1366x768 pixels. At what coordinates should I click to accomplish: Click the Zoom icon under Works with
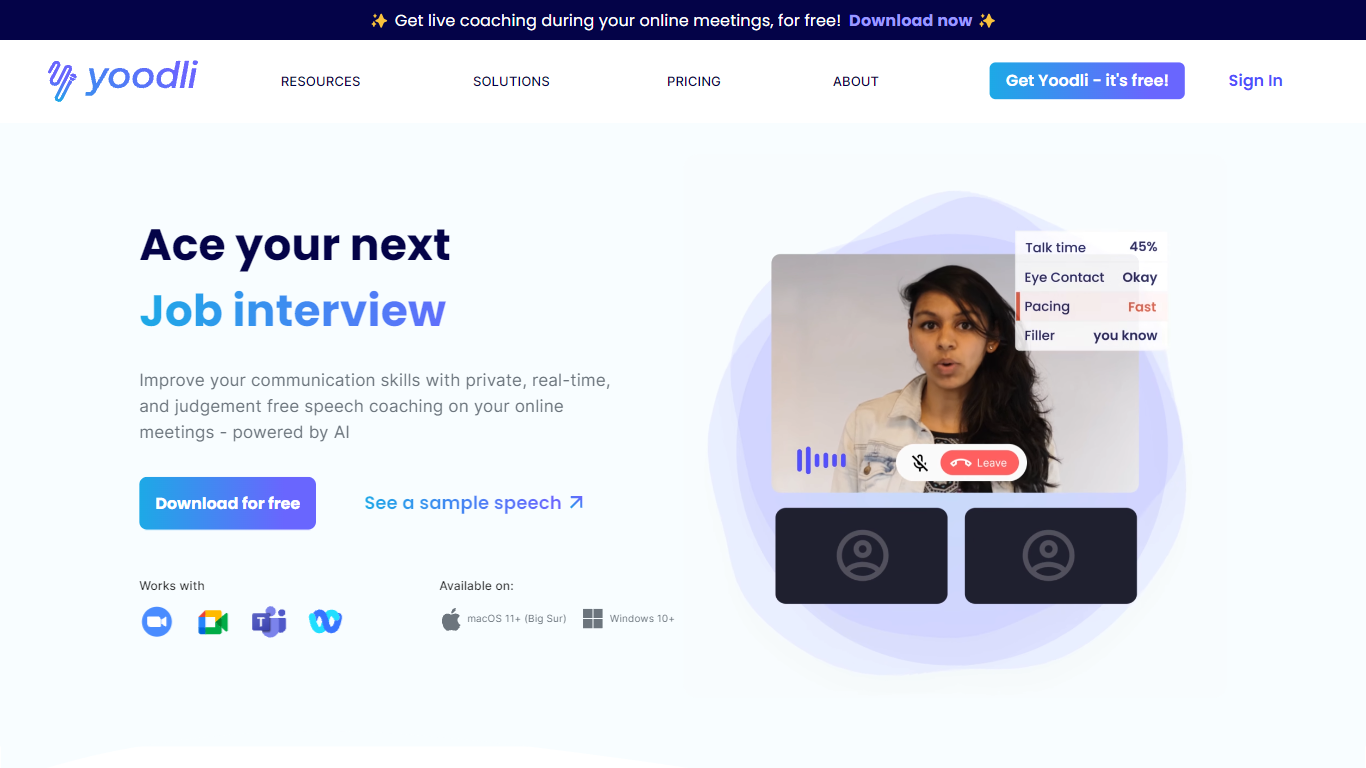coord(156,621)
